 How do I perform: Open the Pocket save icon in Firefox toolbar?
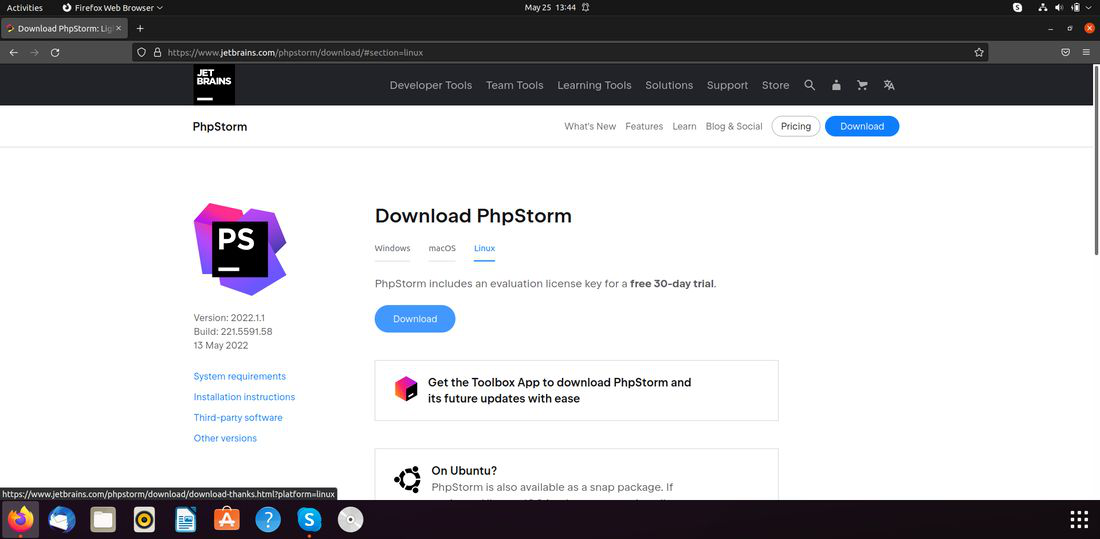click(x=1065, y=53)
